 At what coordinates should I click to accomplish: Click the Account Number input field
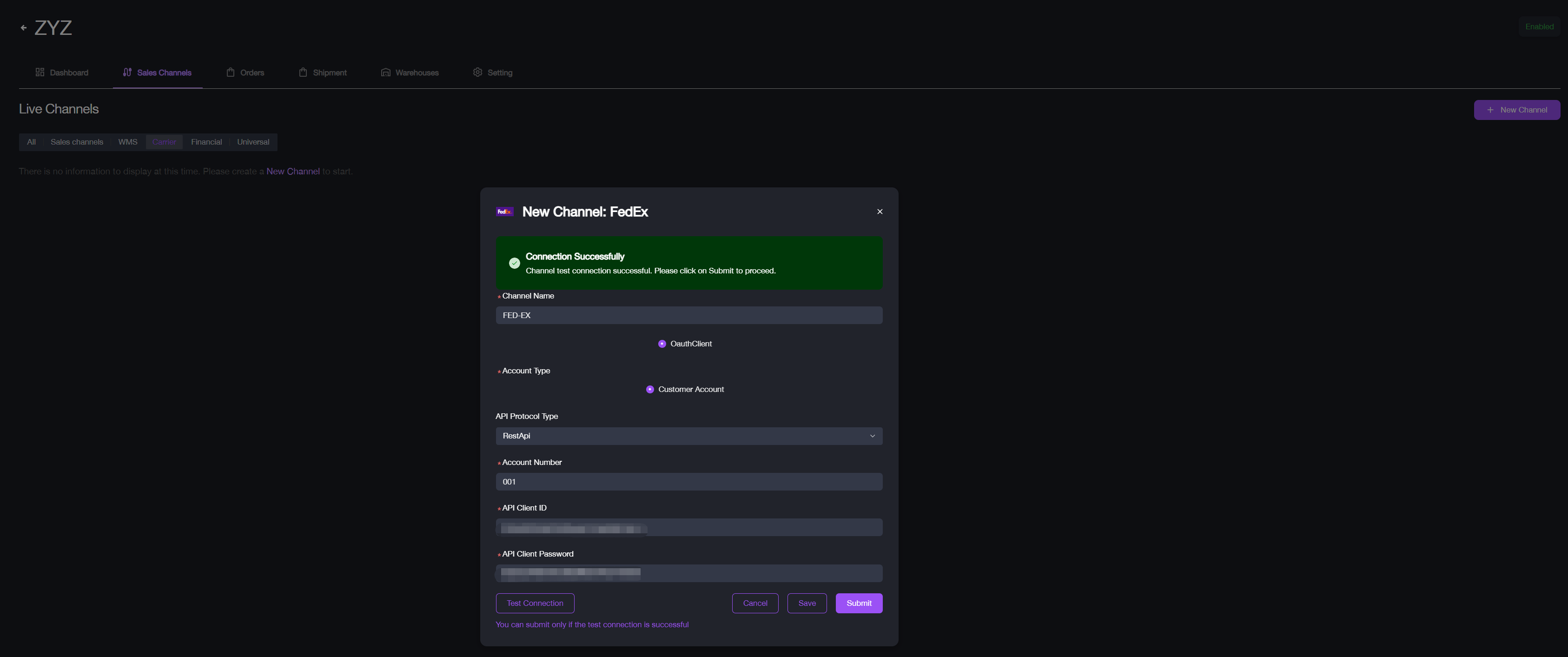tap(688, 482)
